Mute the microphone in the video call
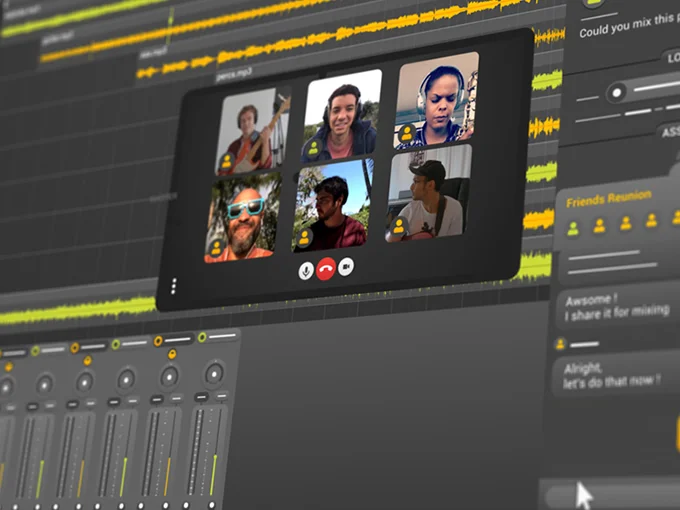Screen dimensions: 680x510 pyautogui.click(x=306, y=270)
